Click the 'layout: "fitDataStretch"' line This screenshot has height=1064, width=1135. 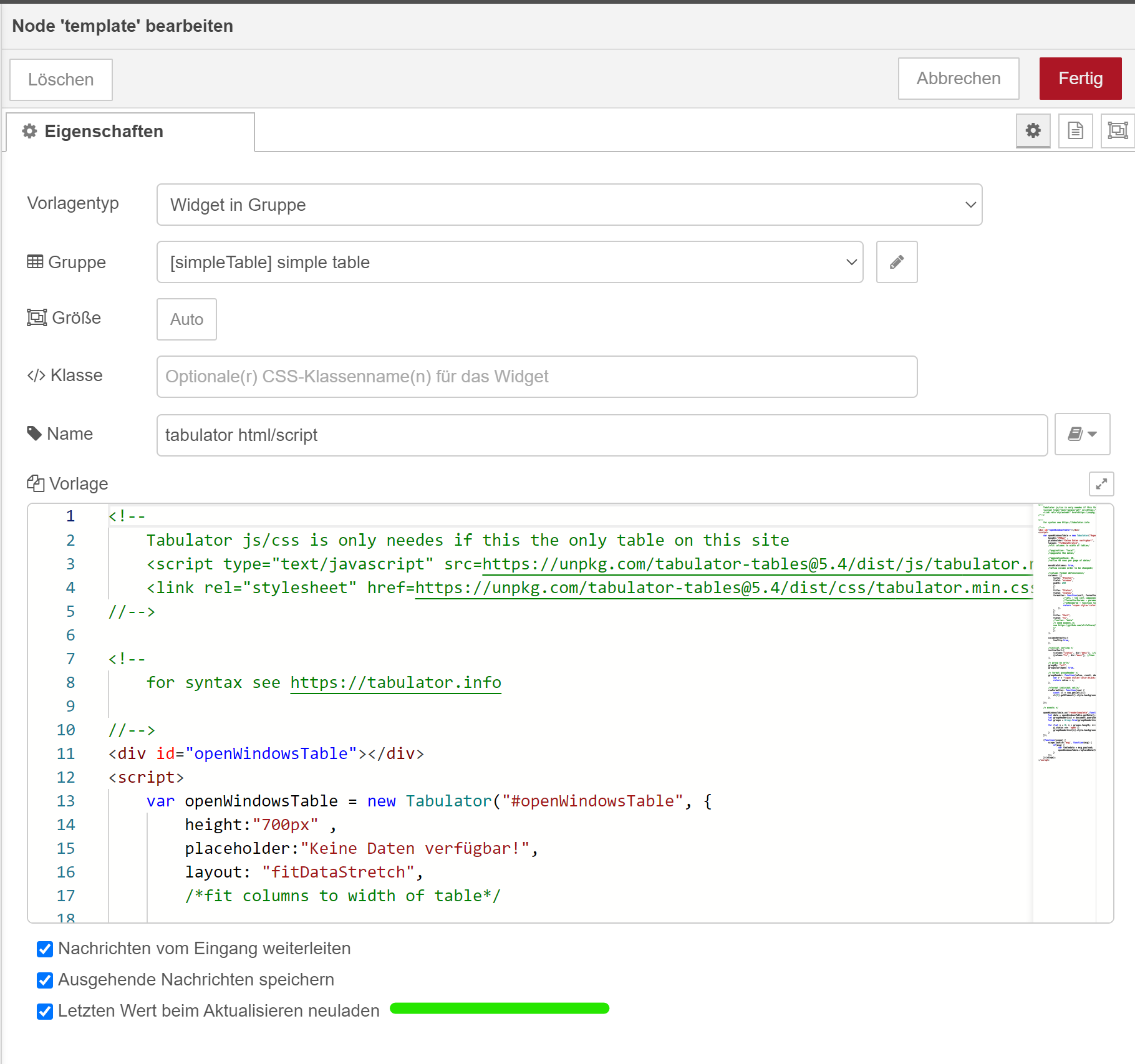(x=304, y=872)
